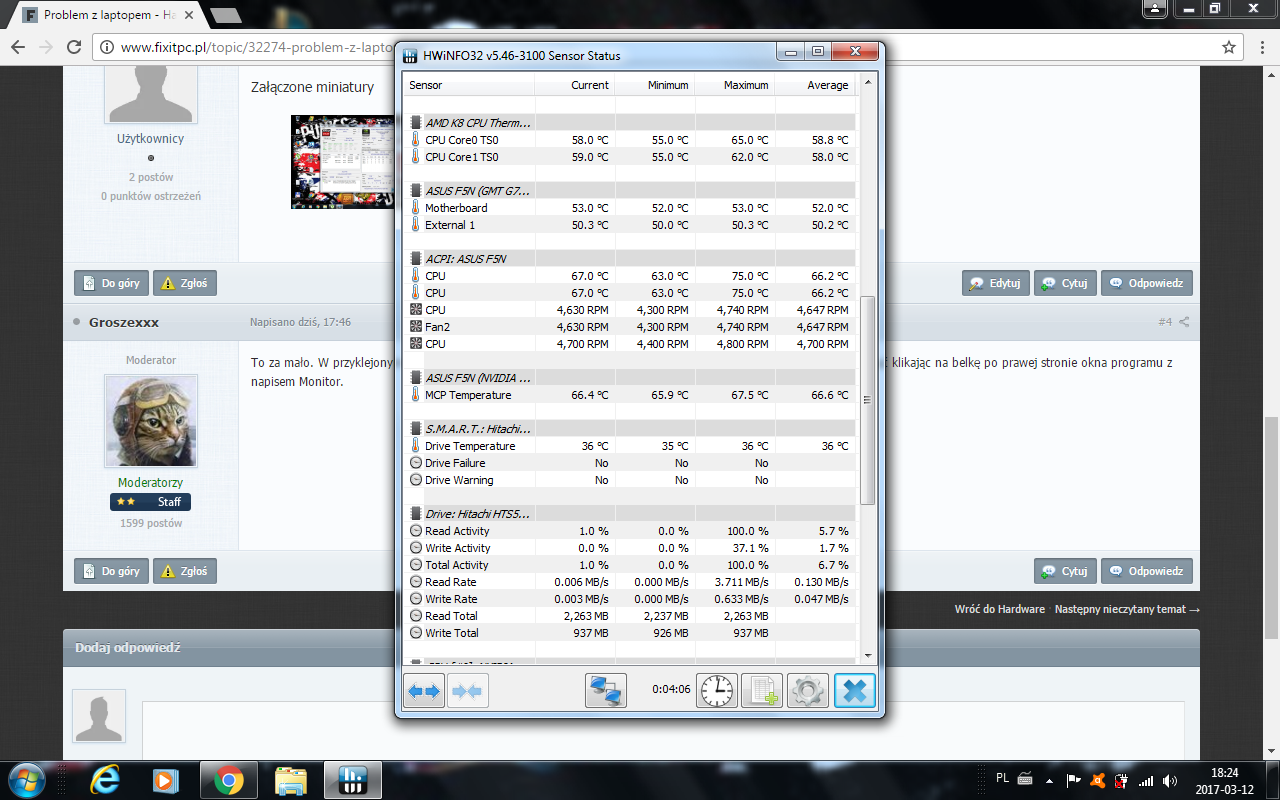Open HWiNFO sensor settings gear button
Screen dimensions: 1280x800
point(808,691)
